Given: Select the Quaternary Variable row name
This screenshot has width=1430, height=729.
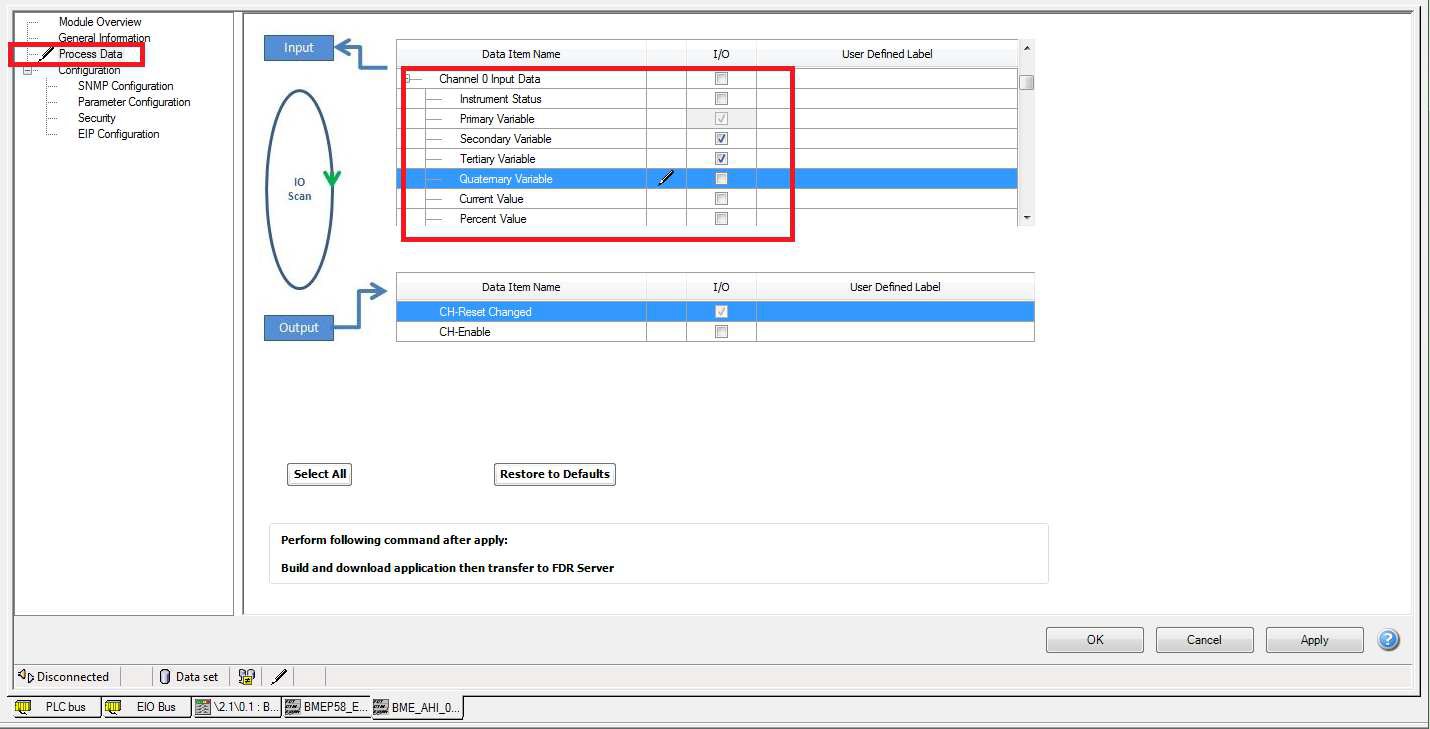Looking at the screenshot, I should point(506,179).
